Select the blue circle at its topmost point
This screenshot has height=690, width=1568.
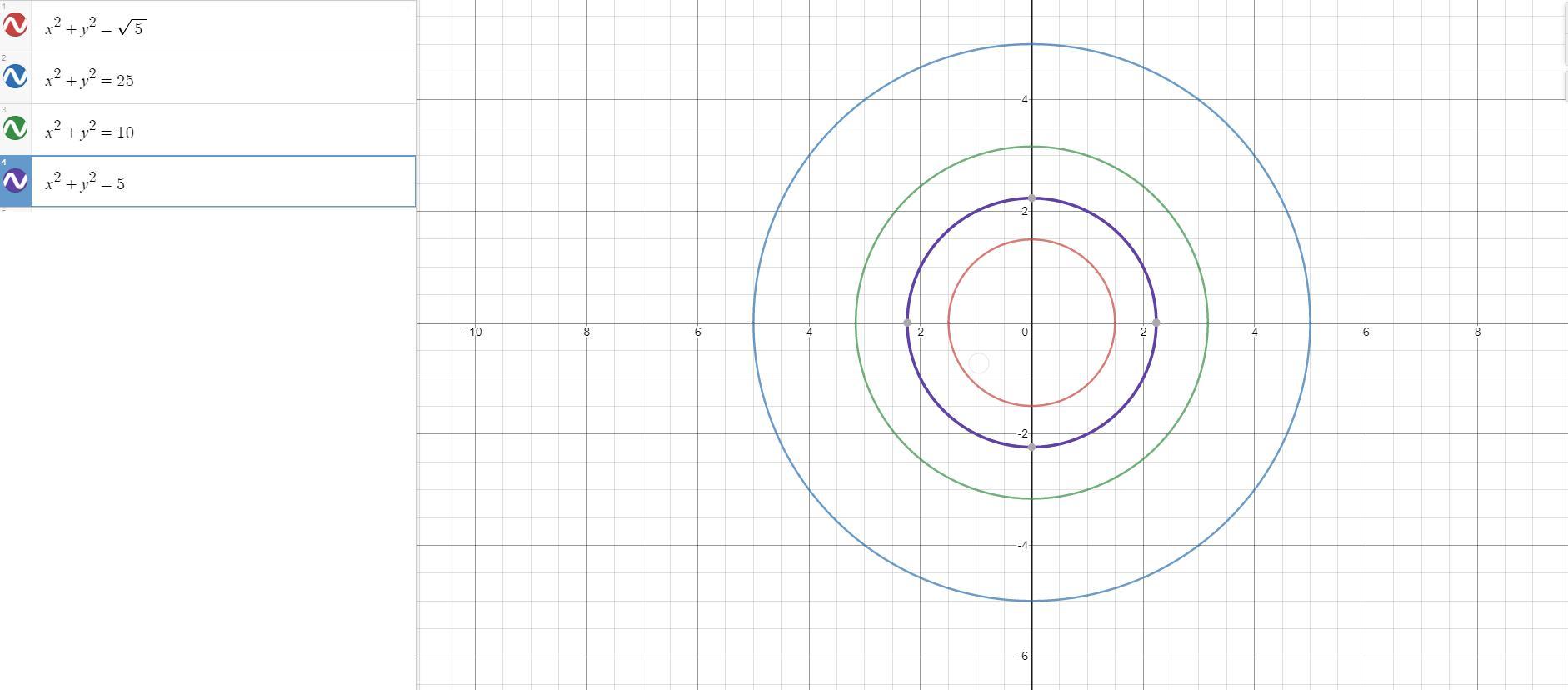click(1032, 44)
